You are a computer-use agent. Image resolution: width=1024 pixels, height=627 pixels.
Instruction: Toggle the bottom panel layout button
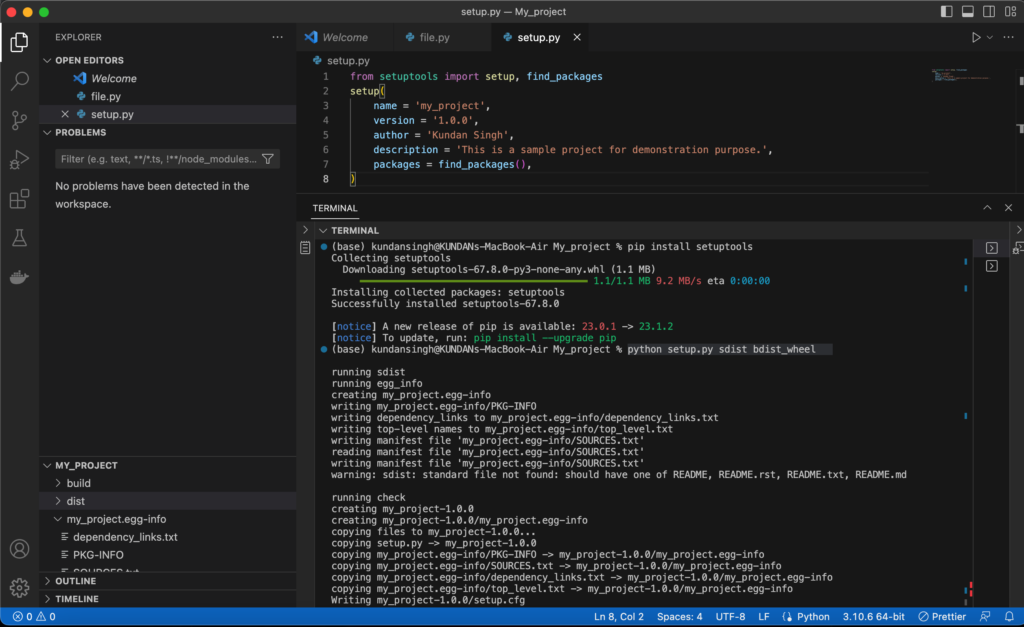(967, 12)
